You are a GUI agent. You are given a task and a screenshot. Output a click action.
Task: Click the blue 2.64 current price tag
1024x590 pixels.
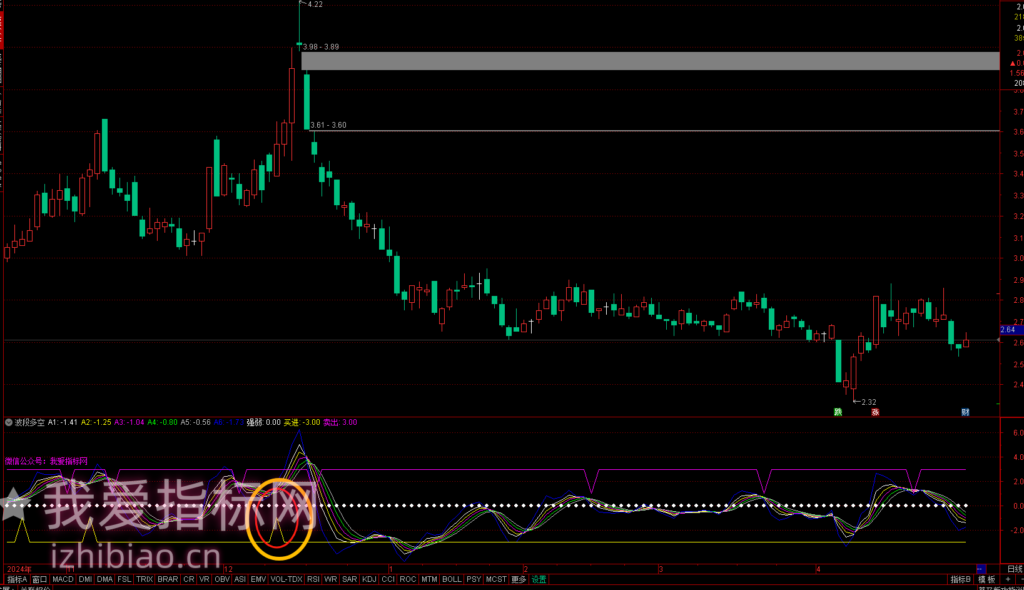pos(1010,330)
